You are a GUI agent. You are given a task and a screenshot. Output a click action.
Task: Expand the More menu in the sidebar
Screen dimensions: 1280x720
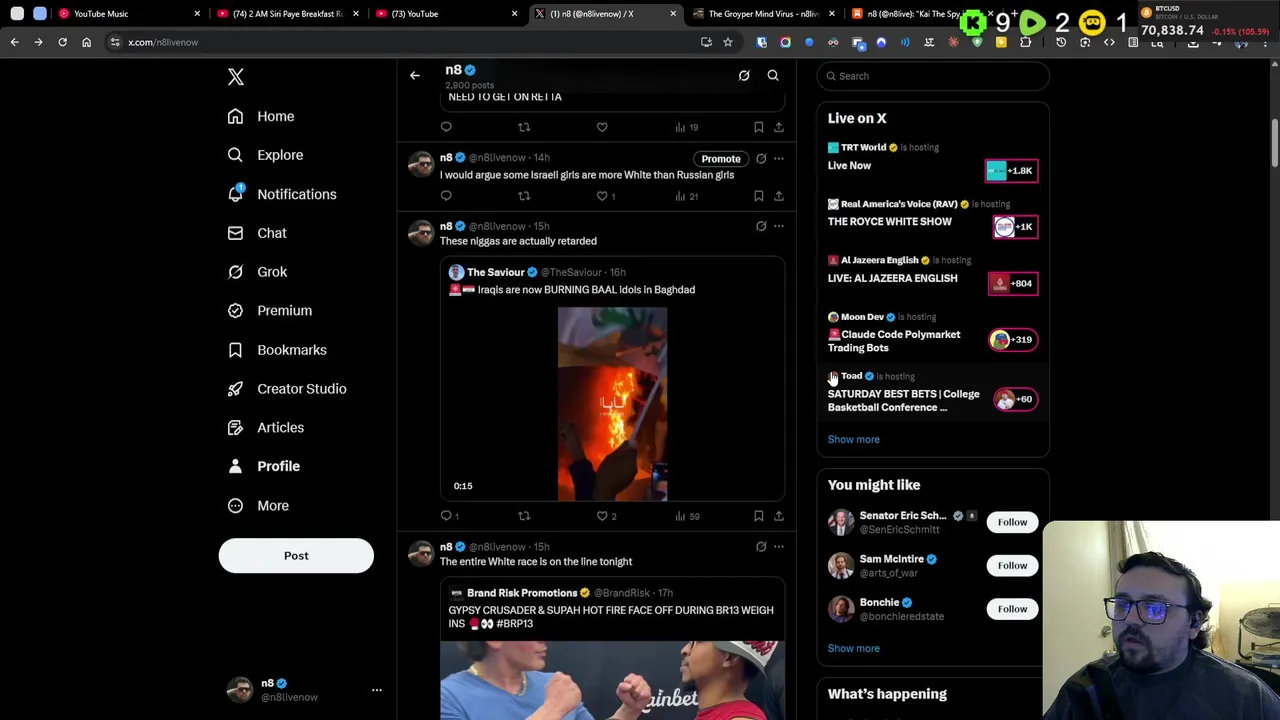click(259, 506)
